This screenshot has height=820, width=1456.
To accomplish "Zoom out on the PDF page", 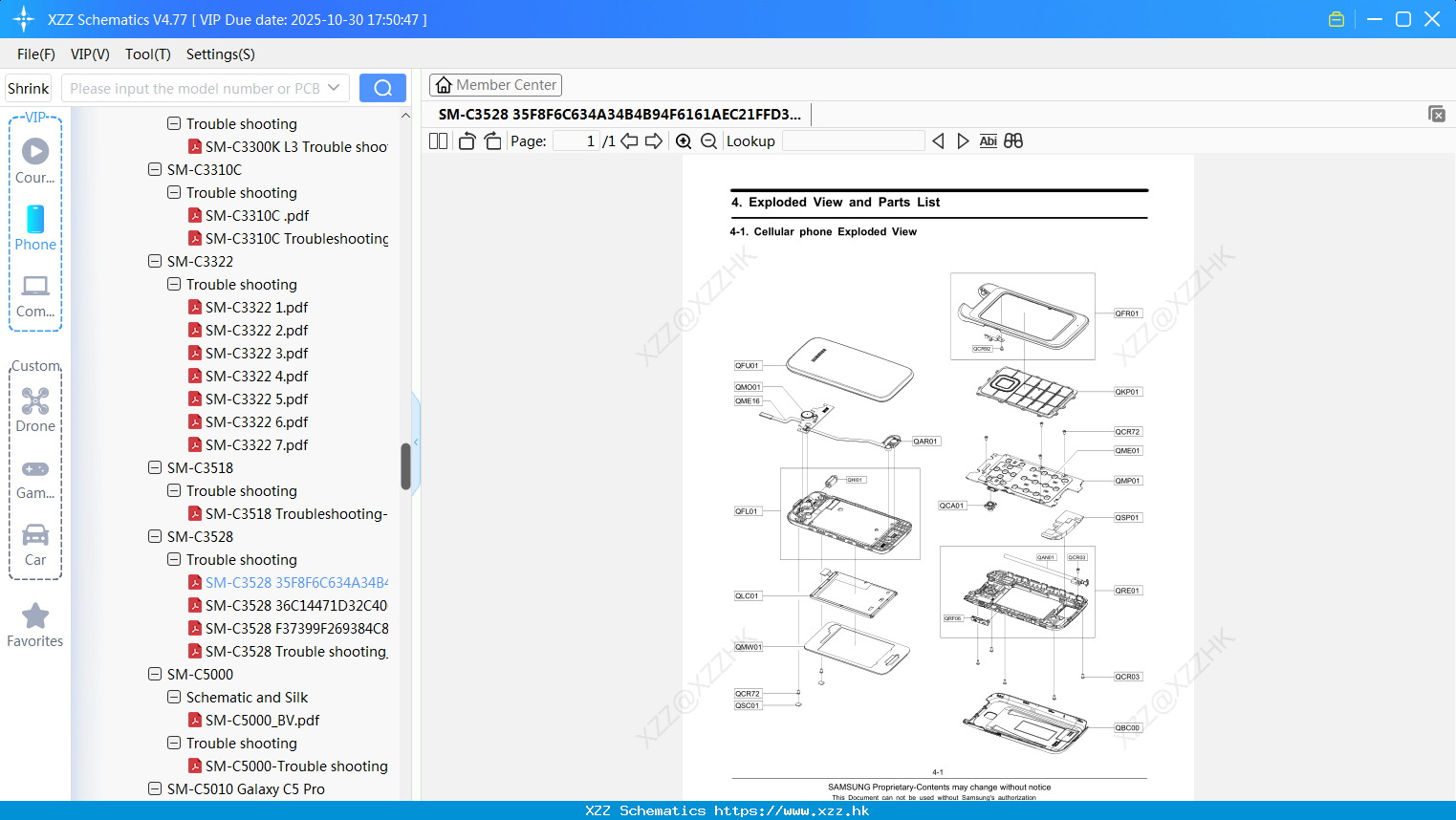I will [708, 141].
